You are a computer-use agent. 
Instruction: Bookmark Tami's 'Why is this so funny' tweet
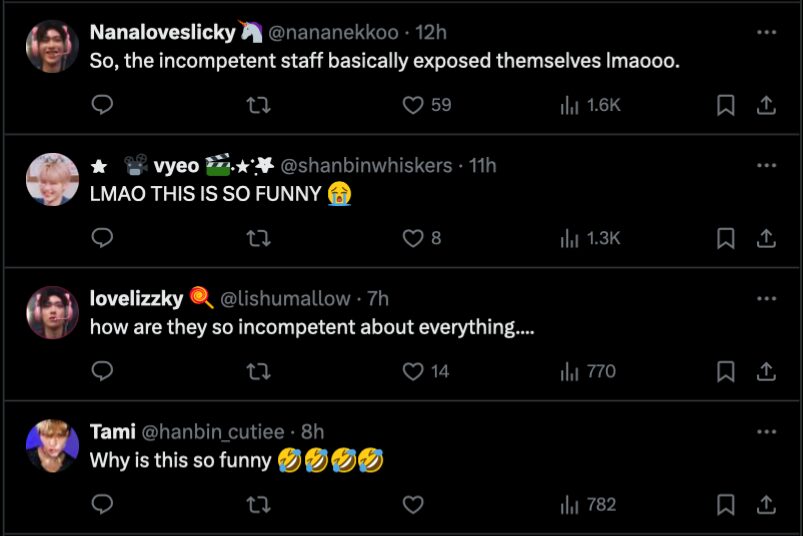[x=726, y=504]
